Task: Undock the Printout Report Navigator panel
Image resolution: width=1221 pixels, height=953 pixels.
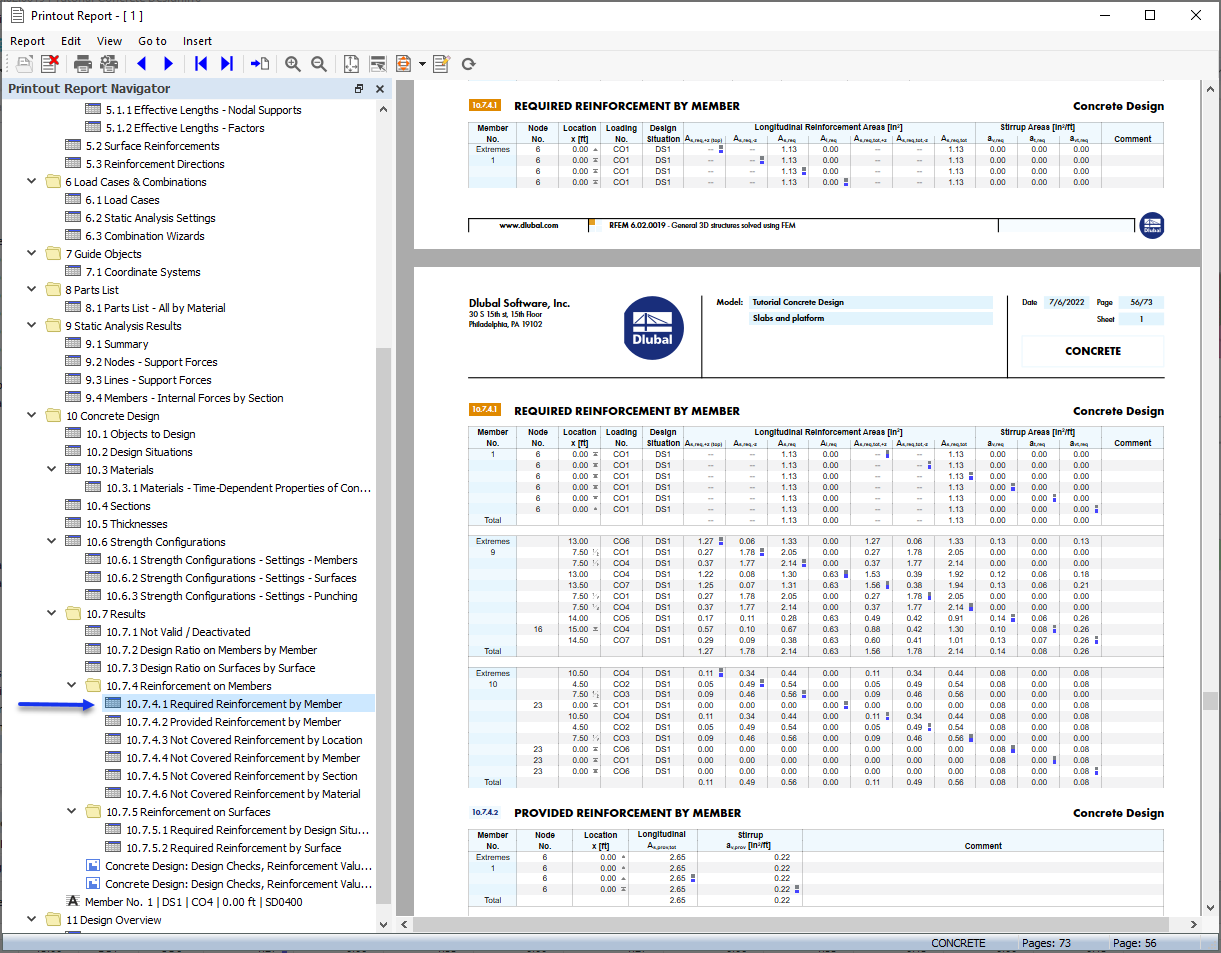Action: click(359, 89)
